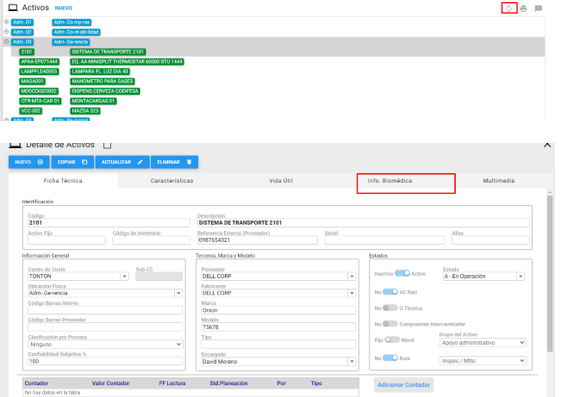Click the Contador column header
The image size is (561, 397).
pos(36,383)
